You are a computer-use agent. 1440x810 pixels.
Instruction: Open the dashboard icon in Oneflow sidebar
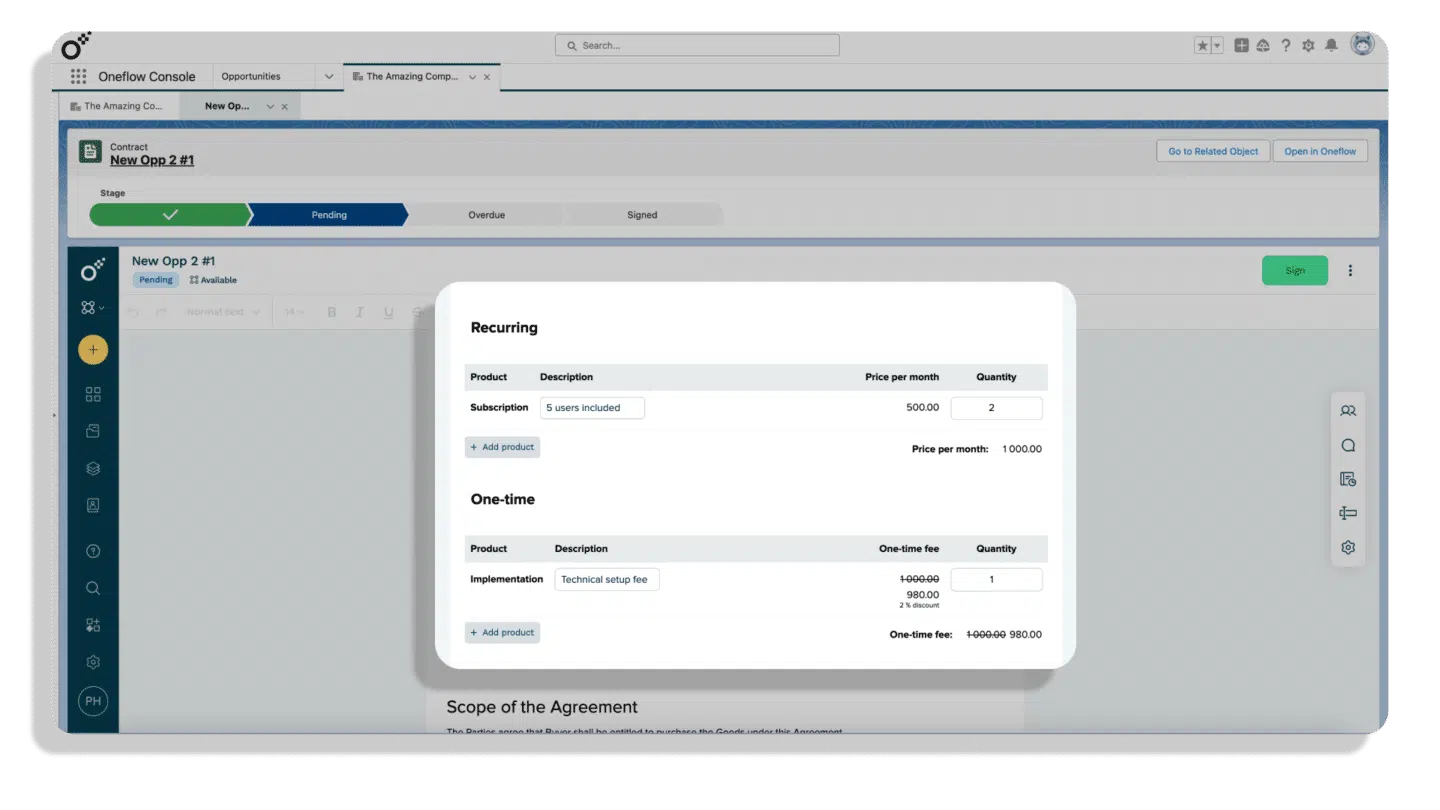93,395
